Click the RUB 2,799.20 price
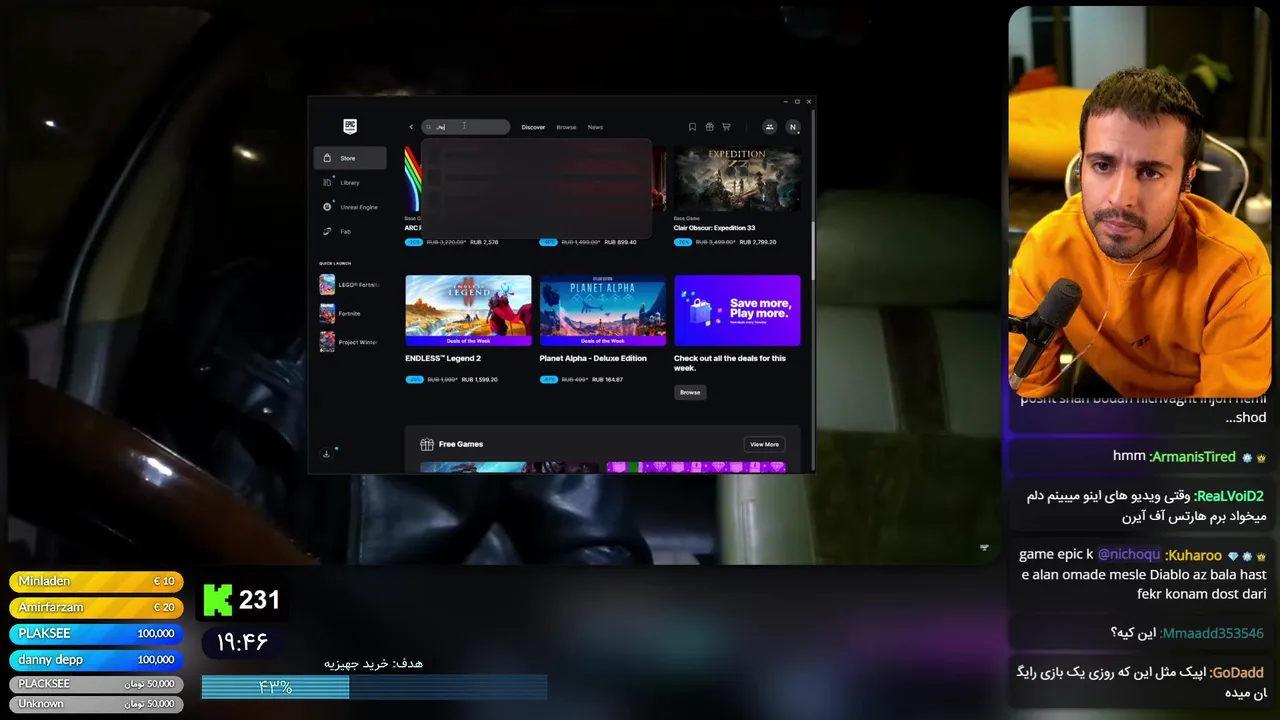Screen dimensions: 1280x720 point(758,242)
